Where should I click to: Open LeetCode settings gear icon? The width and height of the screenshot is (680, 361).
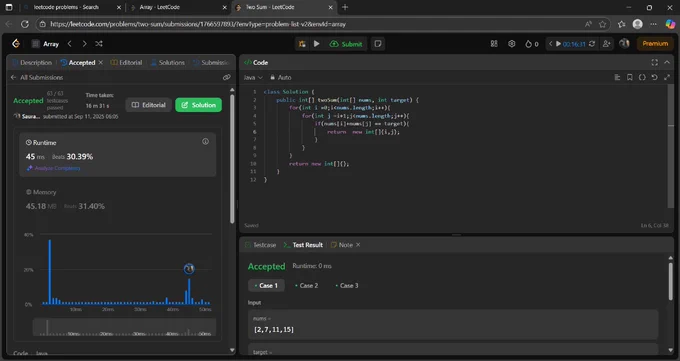point(512,44)
